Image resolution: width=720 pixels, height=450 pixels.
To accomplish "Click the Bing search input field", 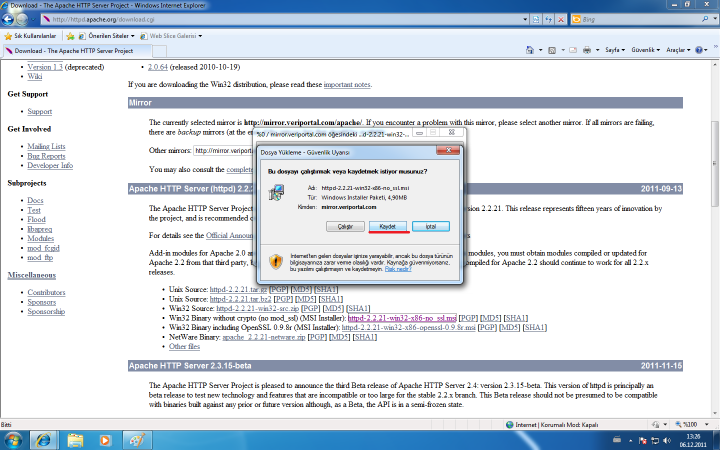I will [641, 19].
